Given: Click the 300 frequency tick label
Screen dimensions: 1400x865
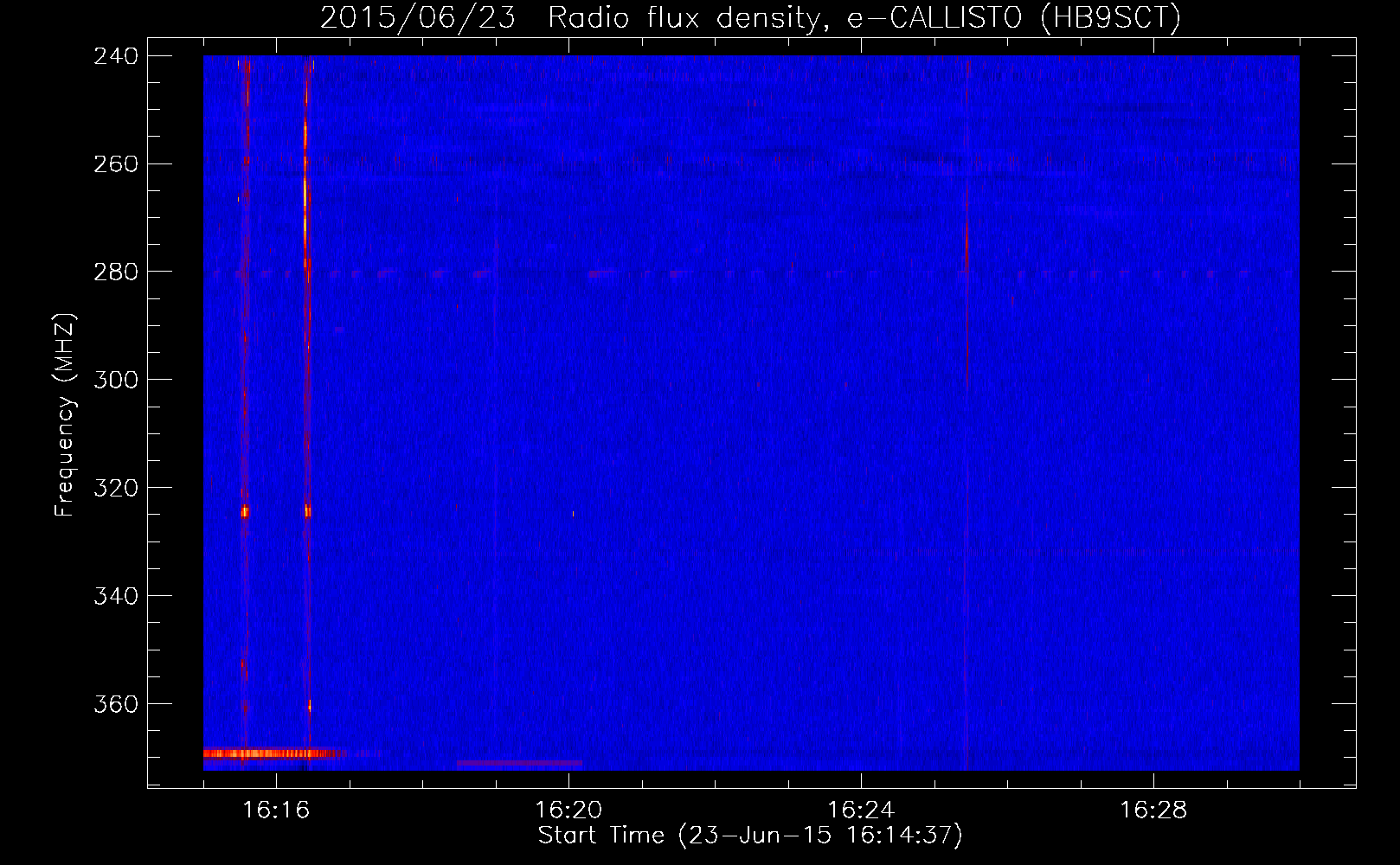Looking at the screenshot, I should click(x=116, y=381).
